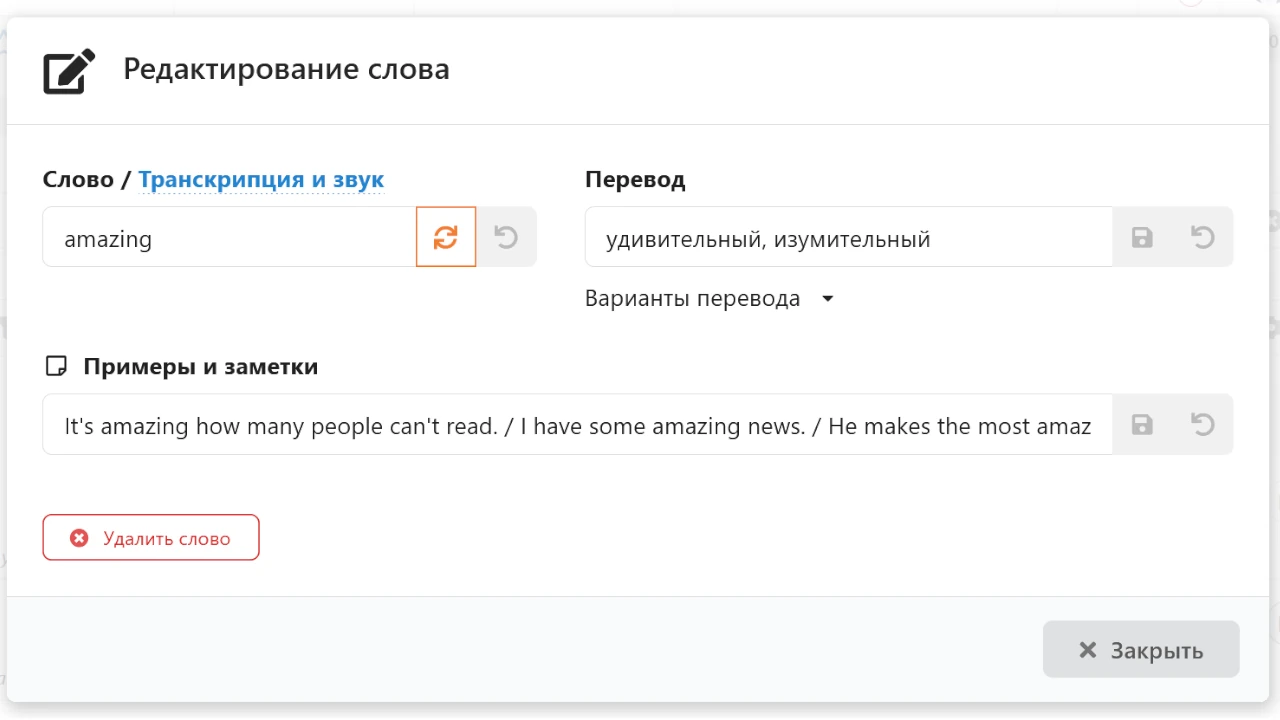This screenshot has width=1280, height=720.
Task: Click in the examples field starting It's amazing
Action: click(577, 424)
